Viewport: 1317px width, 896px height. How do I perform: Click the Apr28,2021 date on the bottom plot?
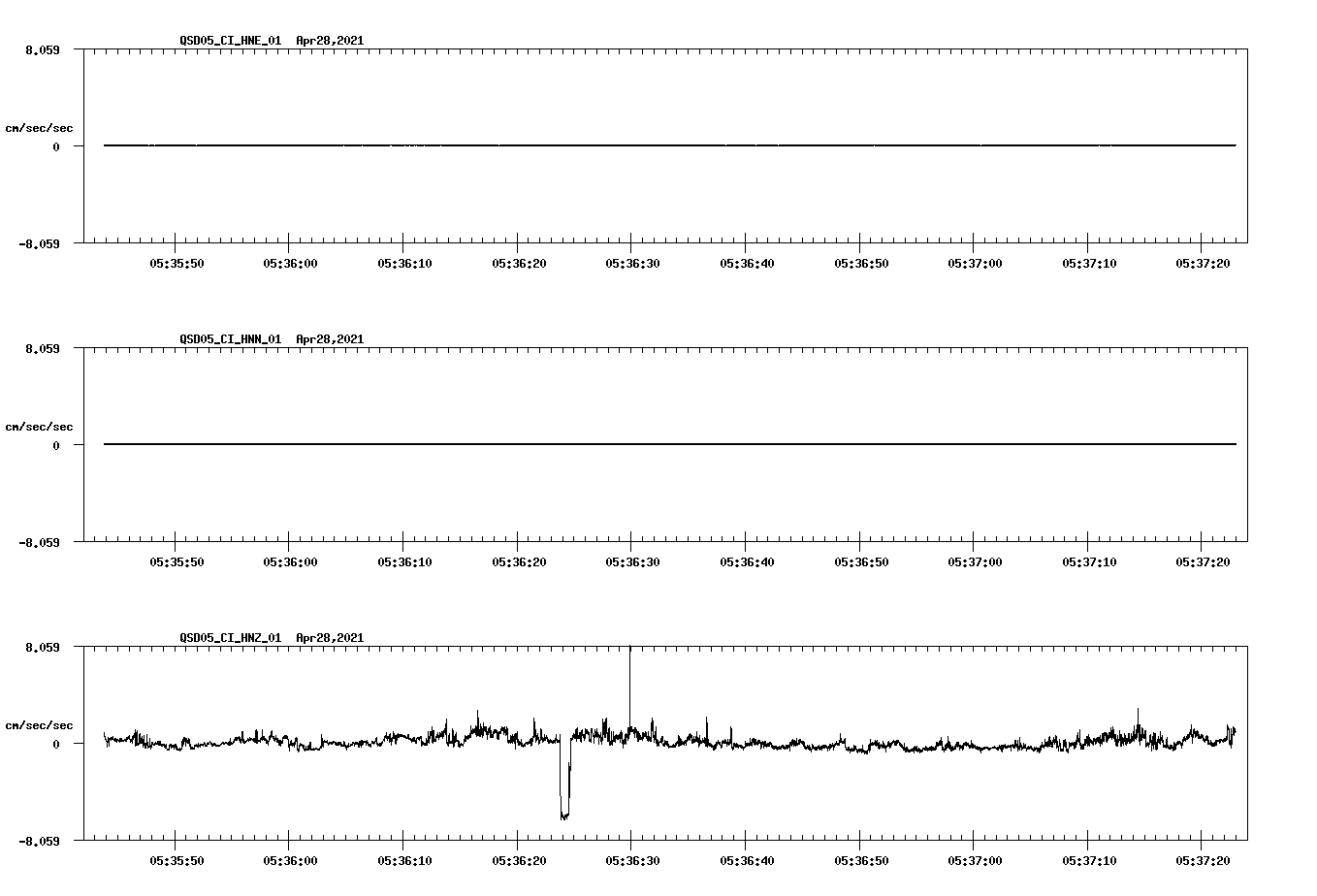tap(330, 638)
